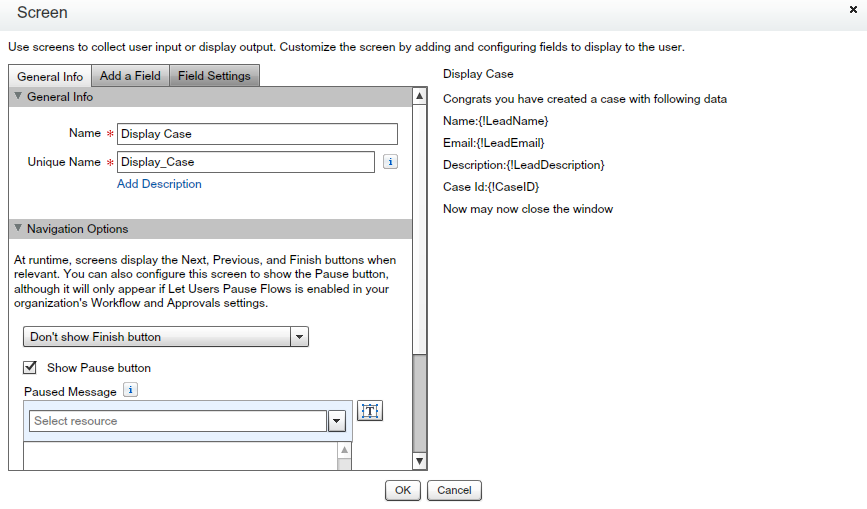
Task: Click the Unique Name info icon
Action: coord(391,162)
